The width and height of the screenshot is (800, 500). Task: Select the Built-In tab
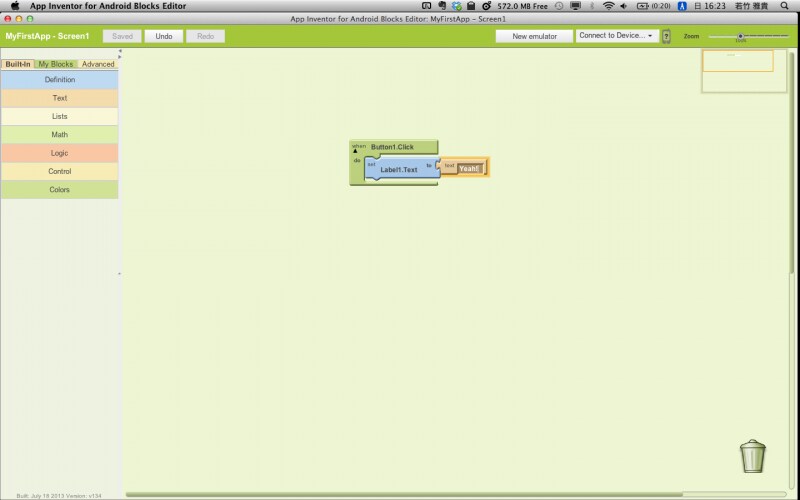[17, 64]
